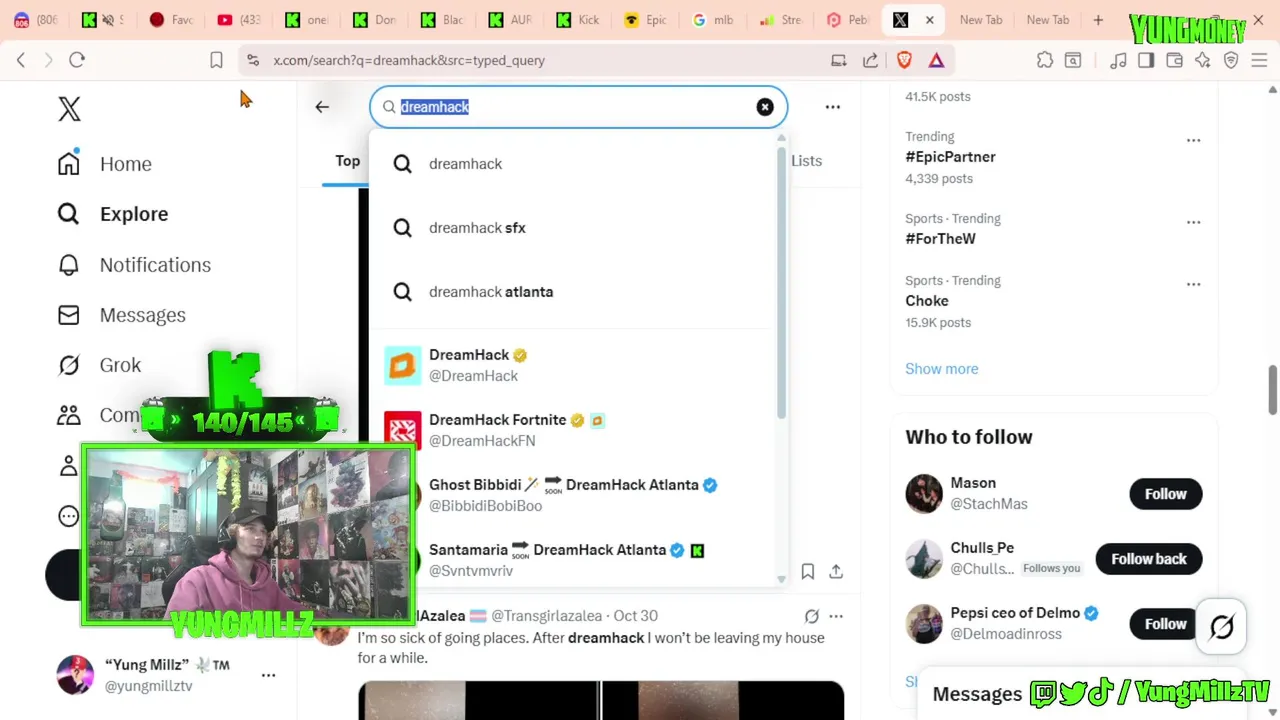Click Show more under trends
Image resolution: width=1280 pixels, height=720 pixels.
[x=942, y=369]
